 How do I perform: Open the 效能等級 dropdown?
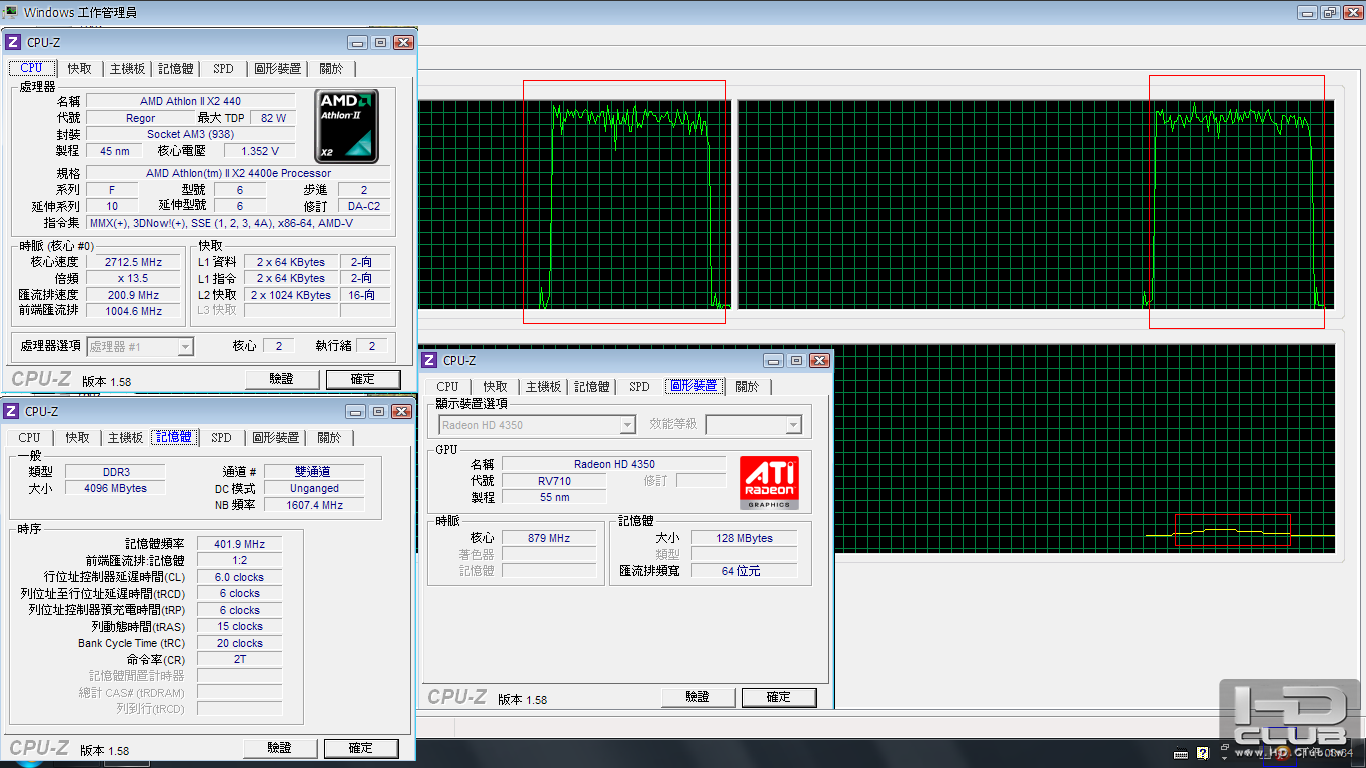point(754,425)
